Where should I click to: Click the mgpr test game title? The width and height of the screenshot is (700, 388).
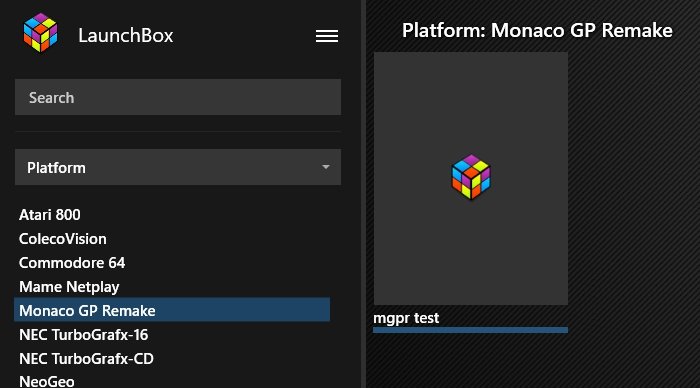[406, 318]
